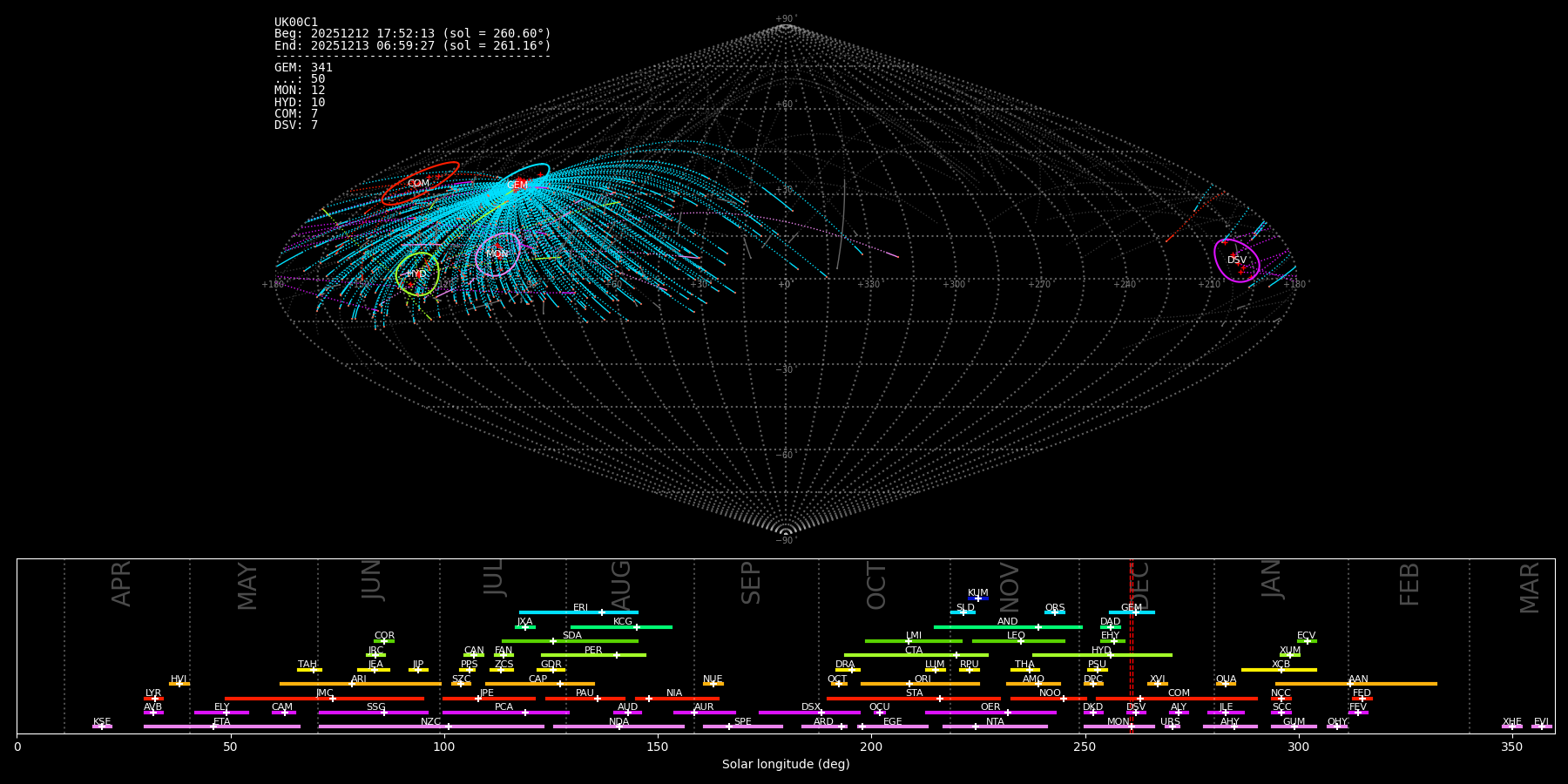This screenshot has width=1568, height=784.
Task: Click the SLD shower bar in timeline
Action: [x=963, y=612]
